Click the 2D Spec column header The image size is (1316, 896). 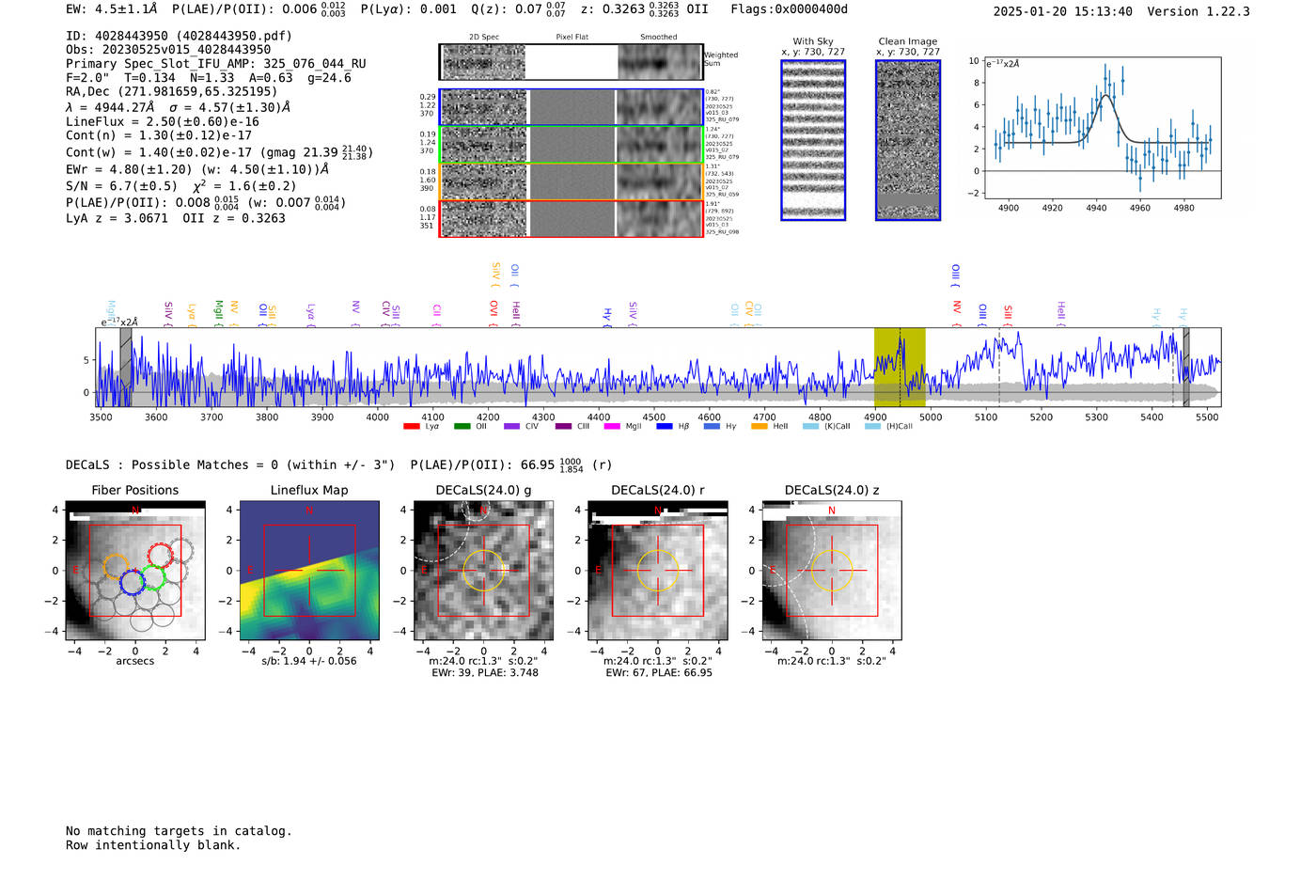[x=484, y=38]
